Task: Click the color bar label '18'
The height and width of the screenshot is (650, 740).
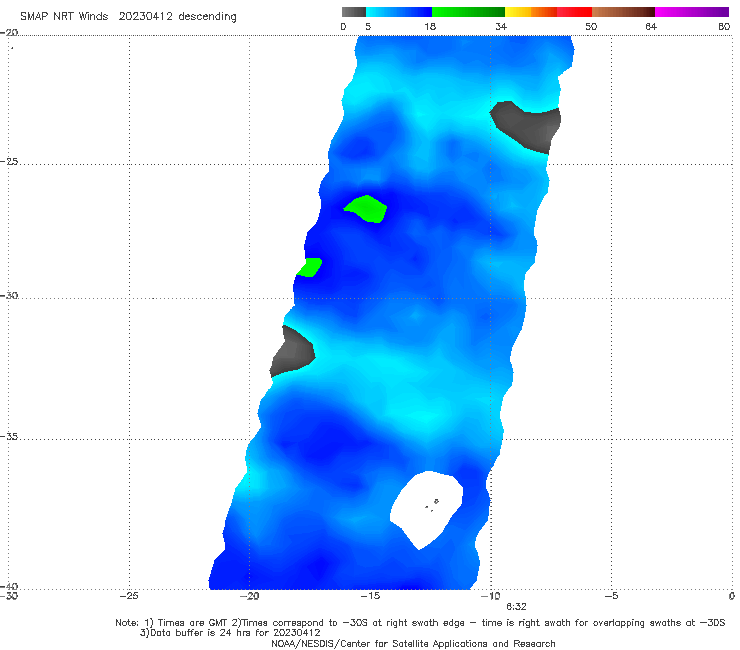Action: point(430,26)
